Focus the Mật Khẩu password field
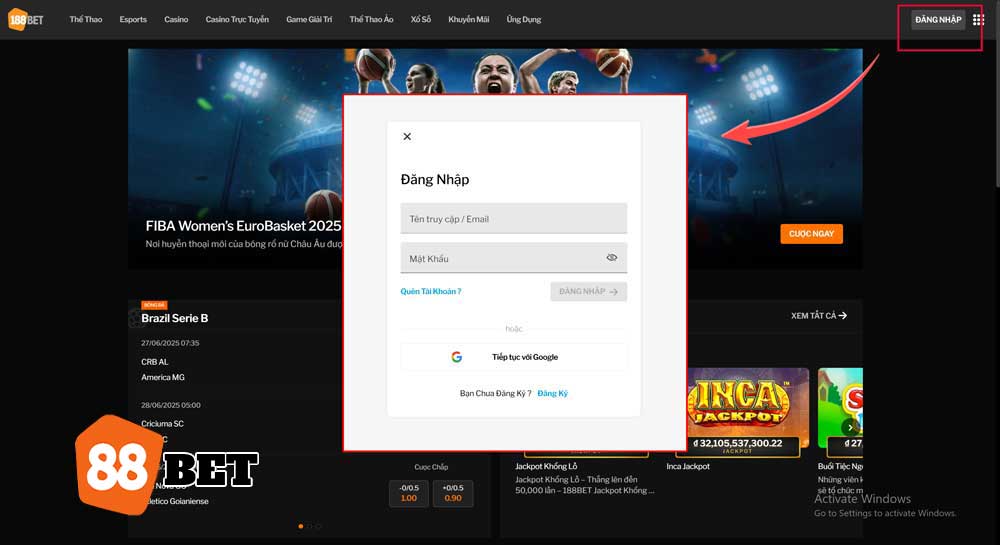1000x545 pixels. click(x=500, y=258)
